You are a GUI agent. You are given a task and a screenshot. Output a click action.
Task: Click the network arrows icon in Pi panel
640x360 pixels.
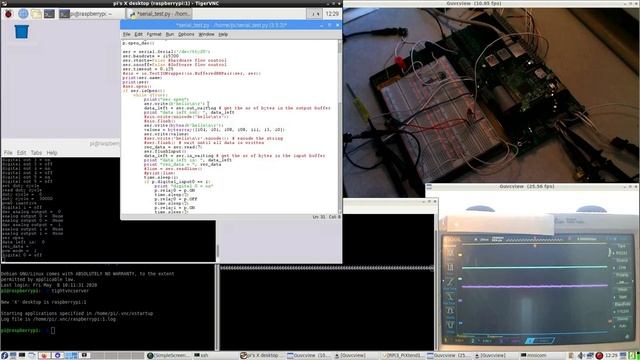click(314, 14)
